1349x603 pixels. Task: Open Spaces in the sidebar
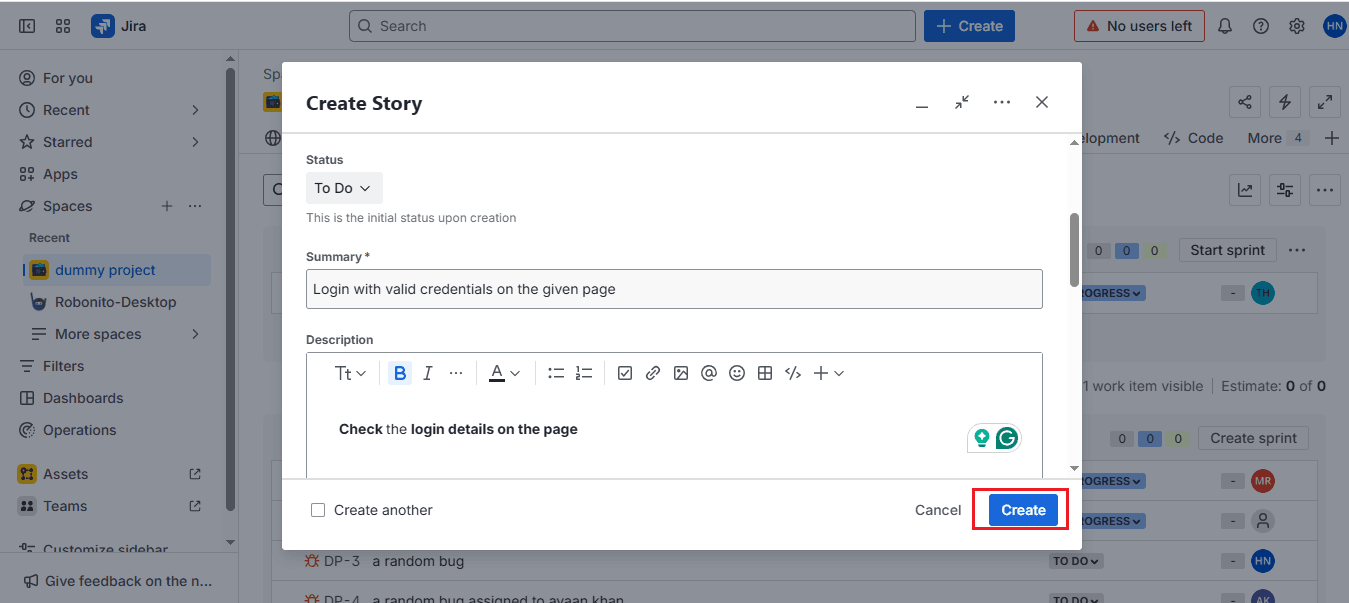(x=68, y=206)
